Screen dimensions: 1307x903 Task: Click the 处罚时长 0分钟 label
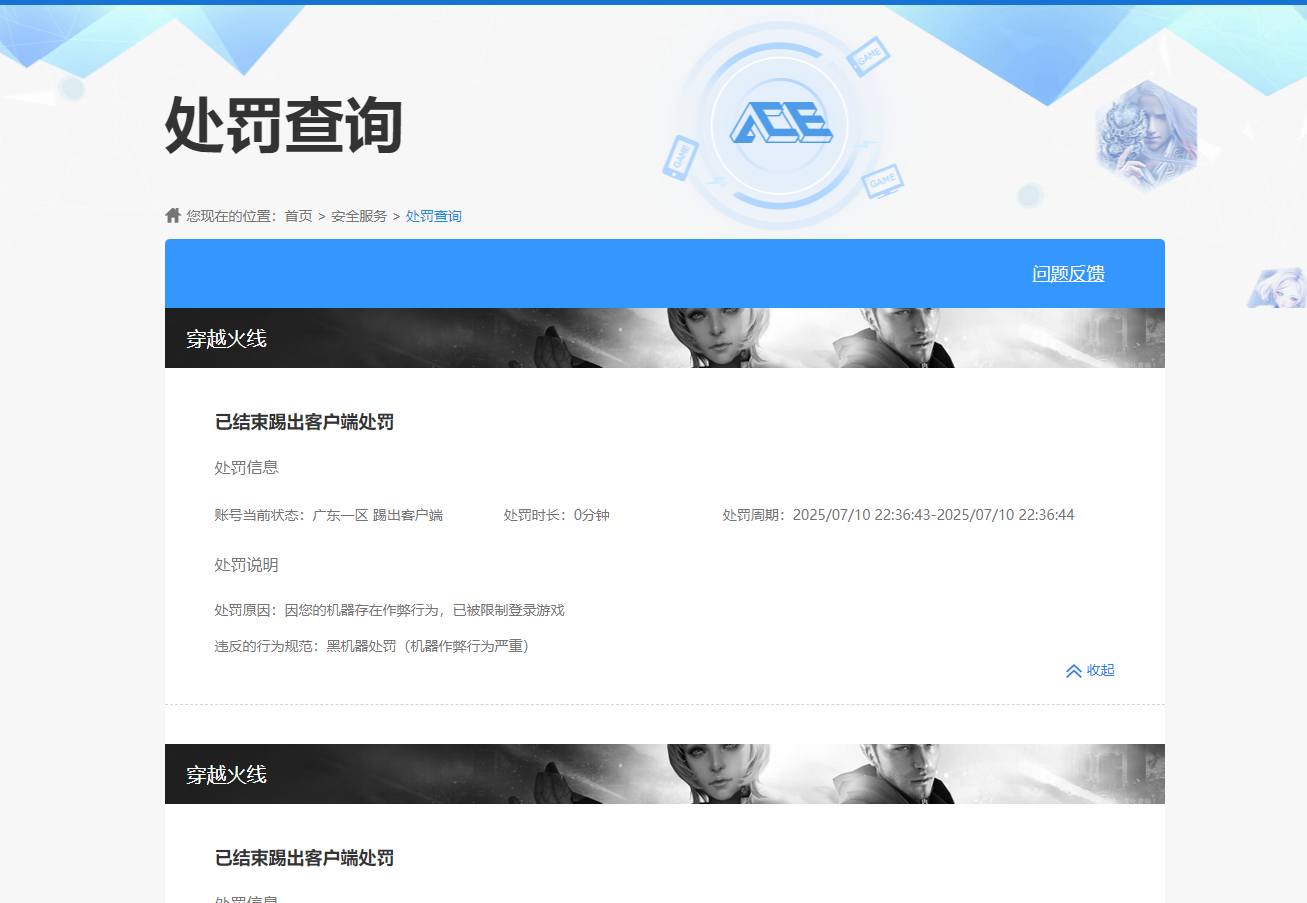click(557, 514)
